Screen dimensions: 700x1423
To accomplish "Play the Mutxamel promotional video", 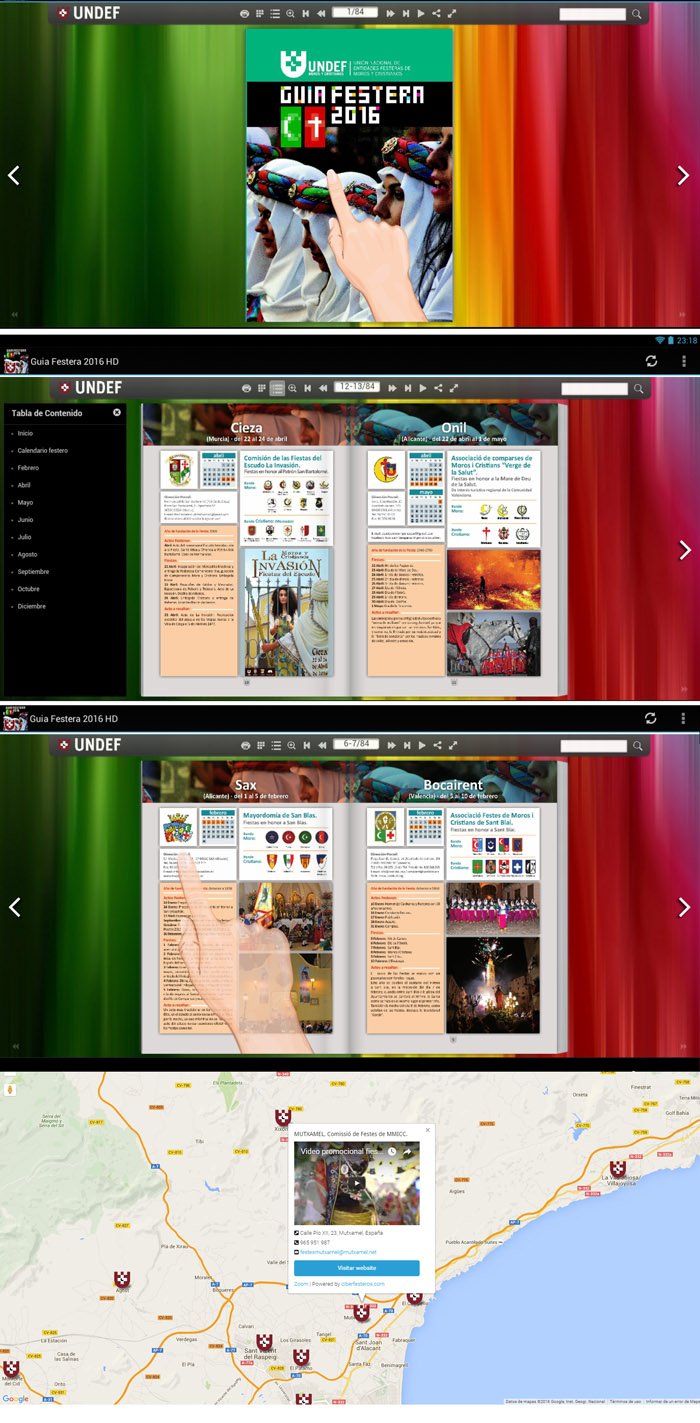I will 356,1183.
